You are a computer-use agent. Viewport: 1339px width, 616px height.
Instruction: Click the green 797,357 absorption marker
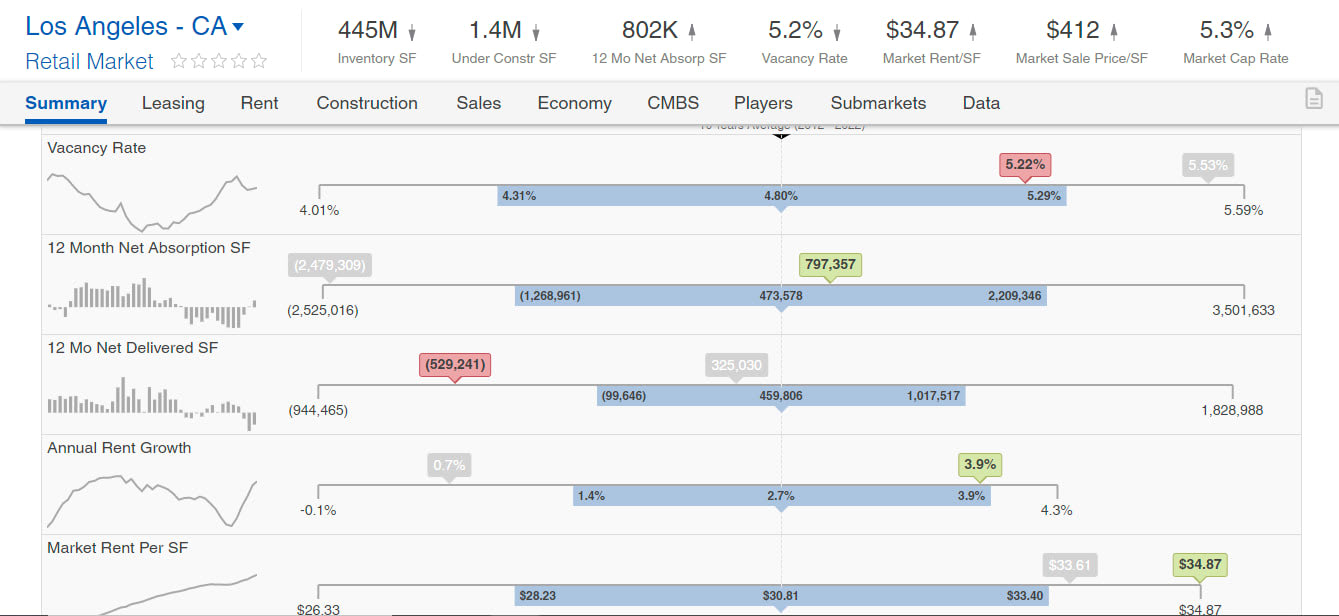point(830,265)
